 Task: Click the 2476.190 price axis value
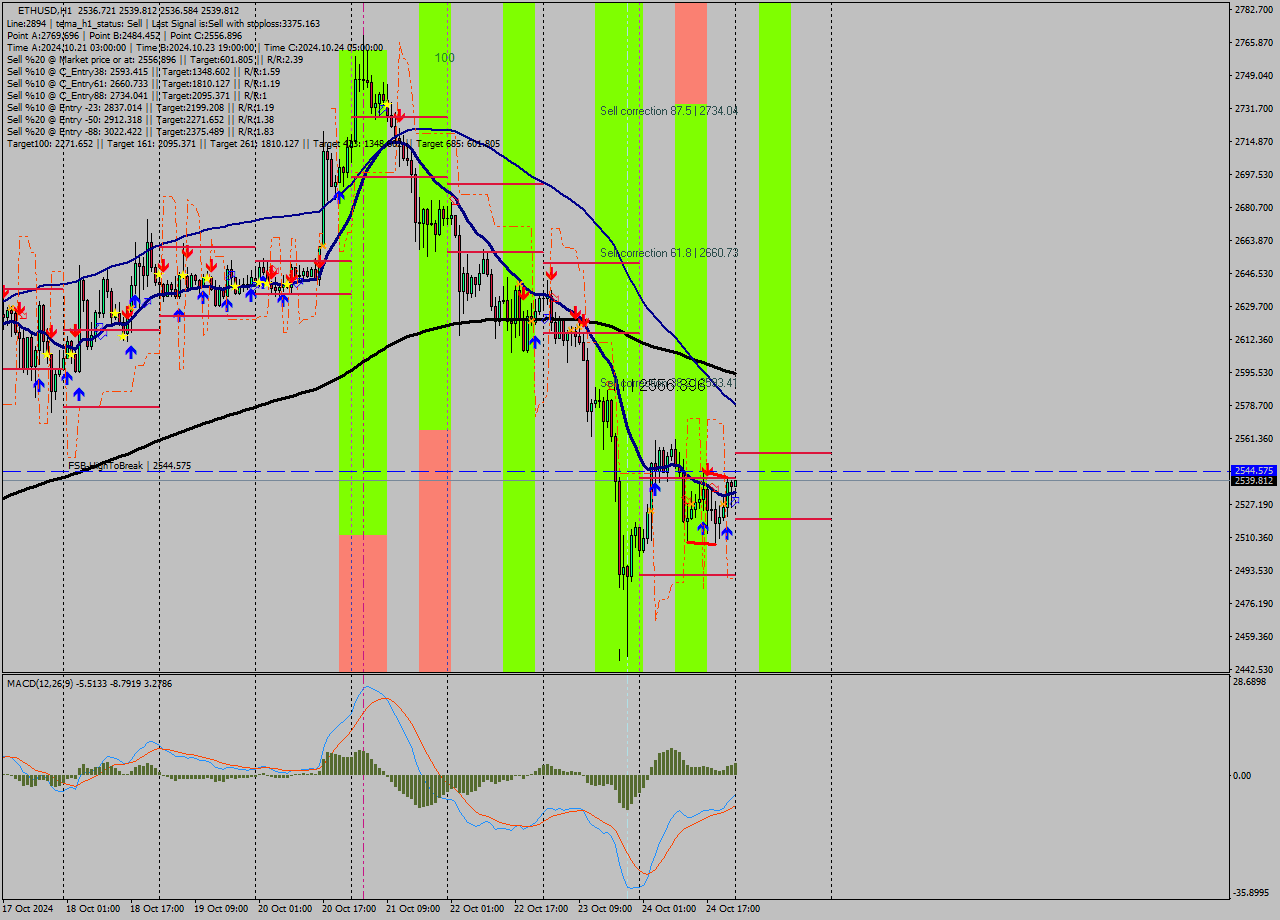click(x=1254, y=603)
